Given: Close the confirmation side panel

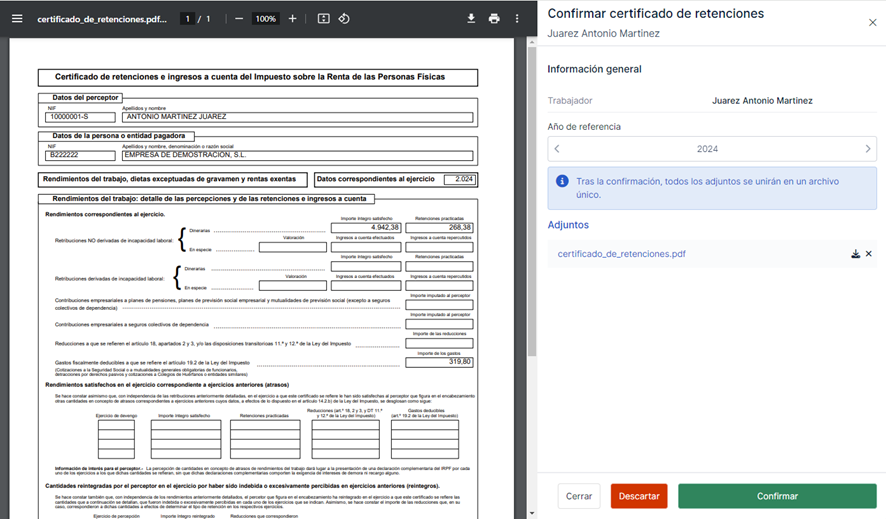Looking at the screenshot, I should pyautogui.click(x=872, y=23).
